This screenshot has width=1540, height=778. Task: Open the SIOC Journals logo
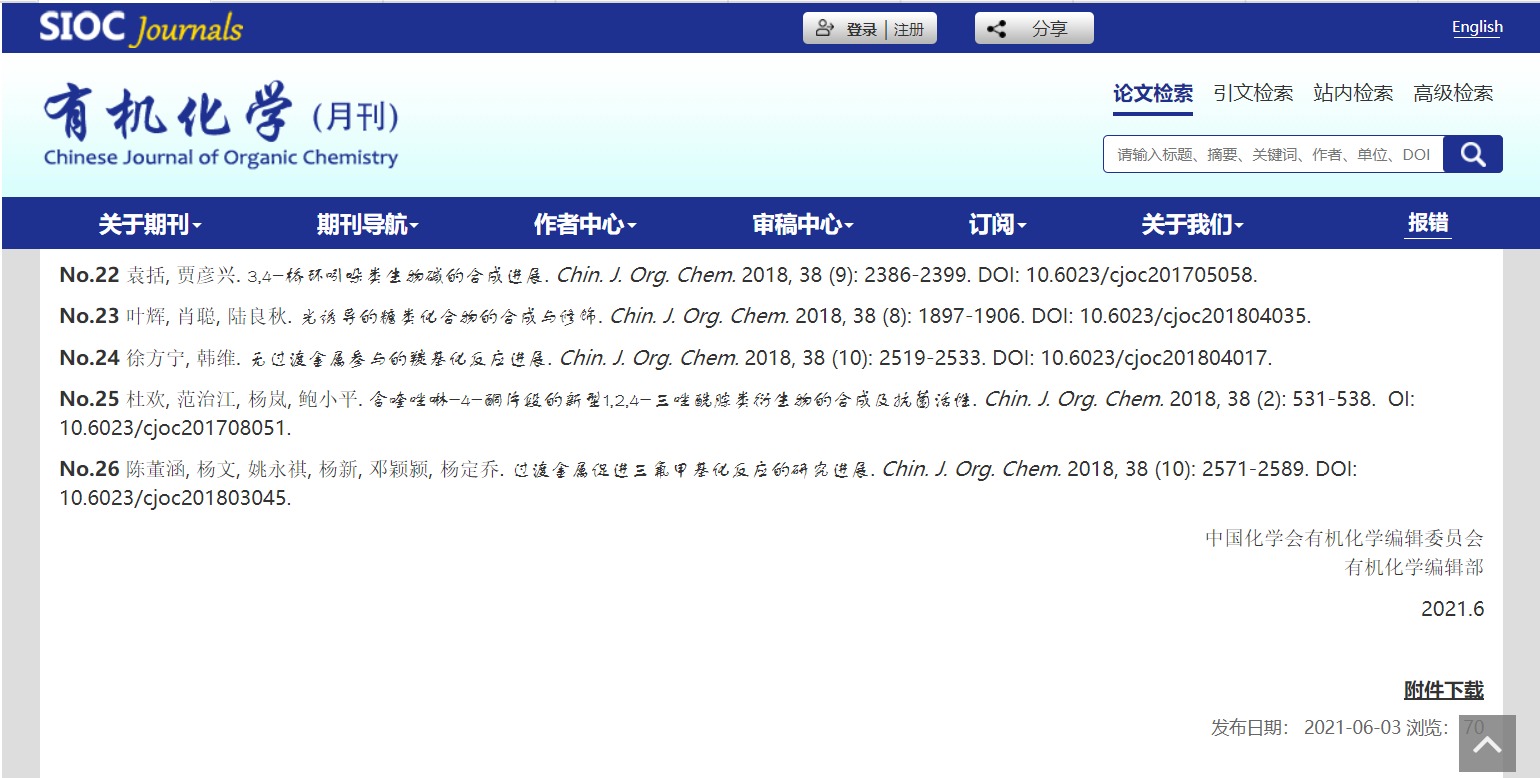(141, 28)
